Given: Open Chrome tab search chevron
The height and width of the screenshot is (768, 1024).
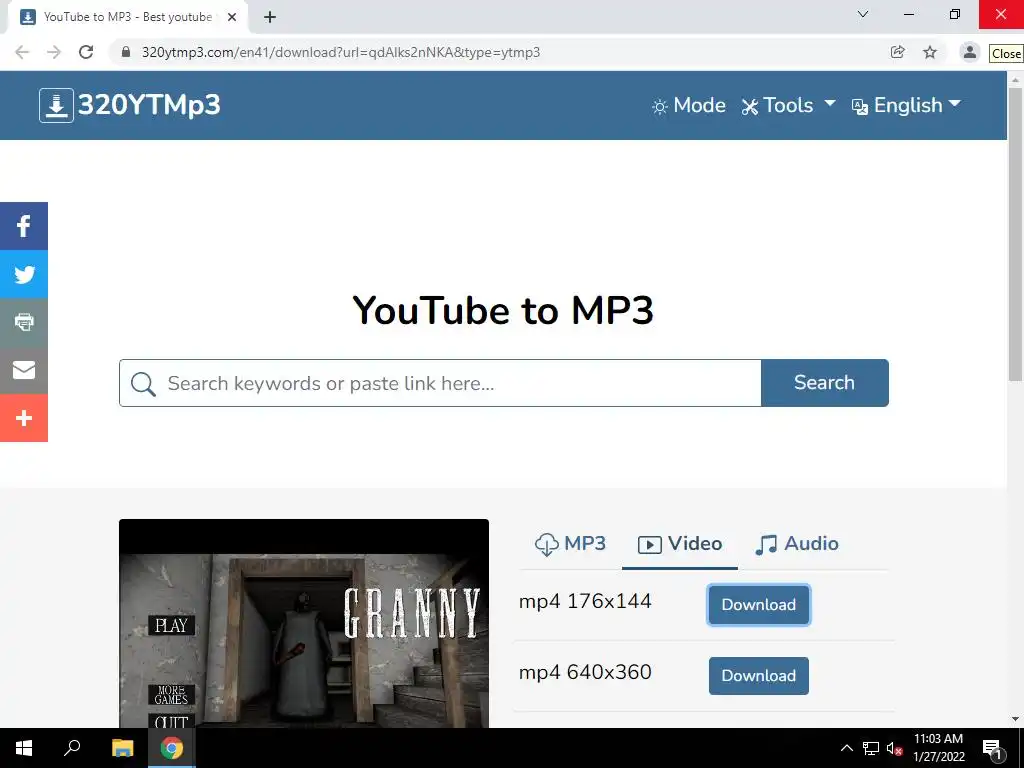Looking at the screenshot, I should coord(863,14).
